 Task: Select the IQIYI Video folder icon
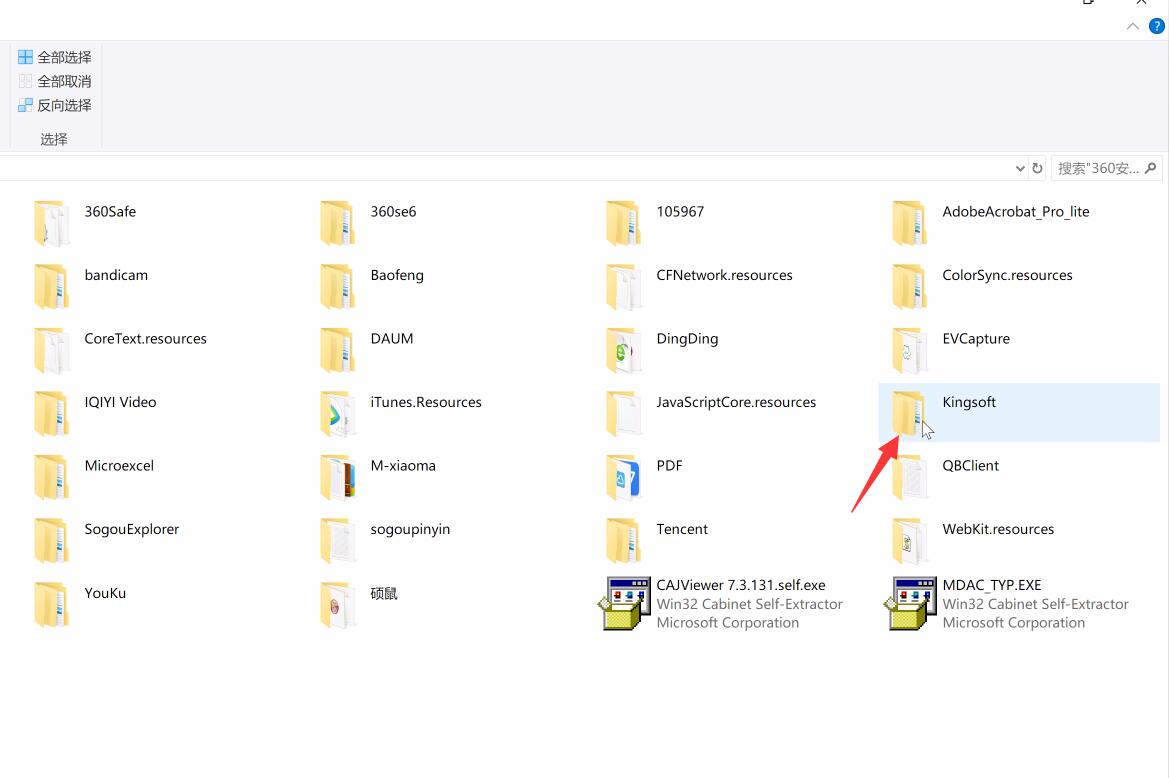point(51,413)
